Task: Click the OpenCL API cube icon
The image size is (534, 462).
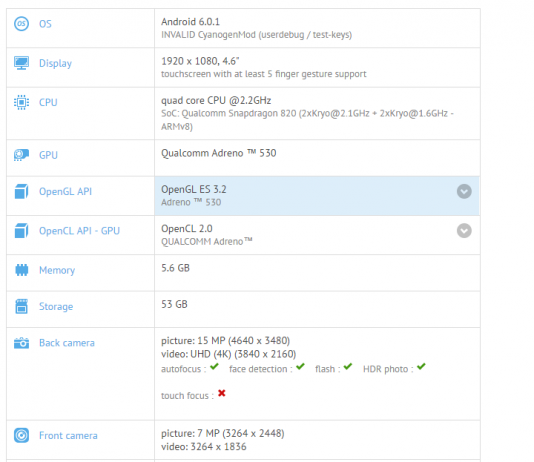Action: point(21,230)
